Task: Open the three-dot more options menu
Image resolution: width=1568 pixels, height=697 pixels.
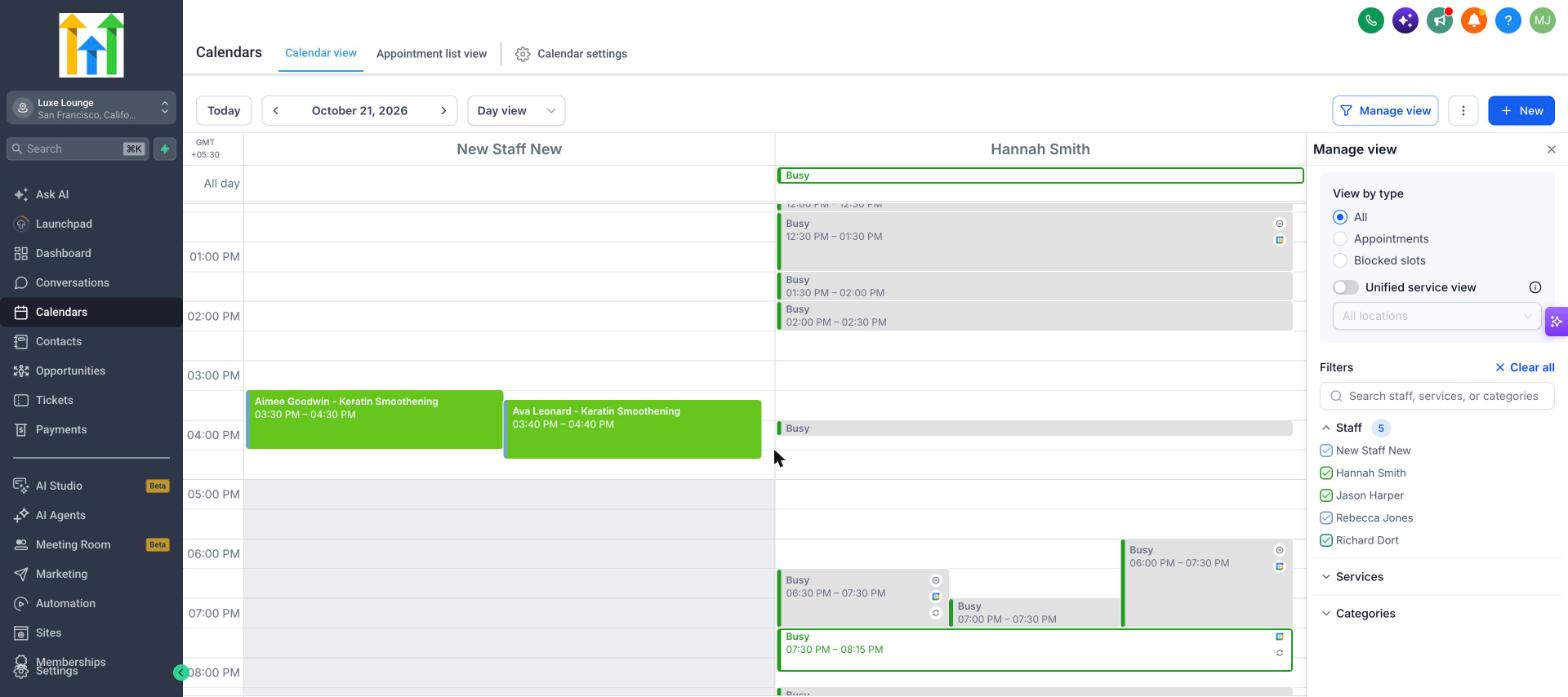Action: [1463, 111]
